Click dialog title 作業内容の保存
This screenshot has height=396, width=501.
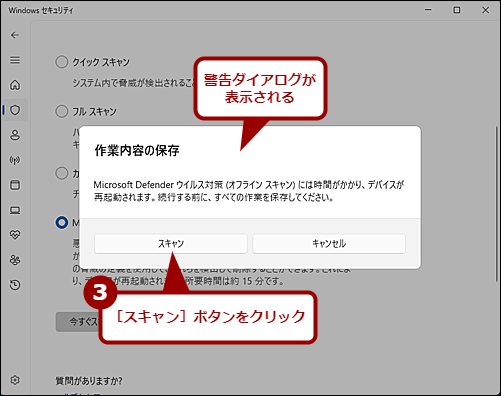coord(137,151)
